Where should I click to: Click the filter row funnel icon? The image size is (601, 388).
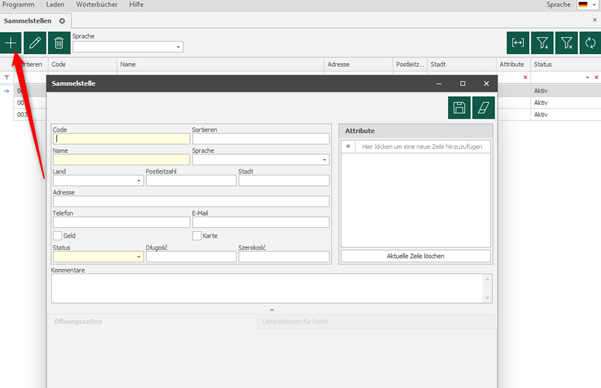click(x=7, y=77)
